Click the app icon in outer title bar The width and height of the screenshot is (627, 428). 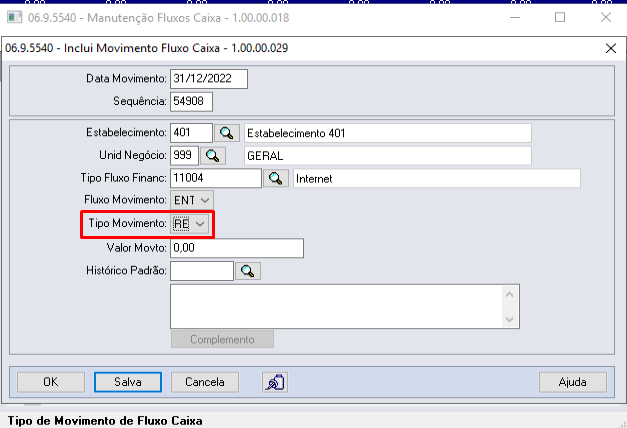[15, 18]
